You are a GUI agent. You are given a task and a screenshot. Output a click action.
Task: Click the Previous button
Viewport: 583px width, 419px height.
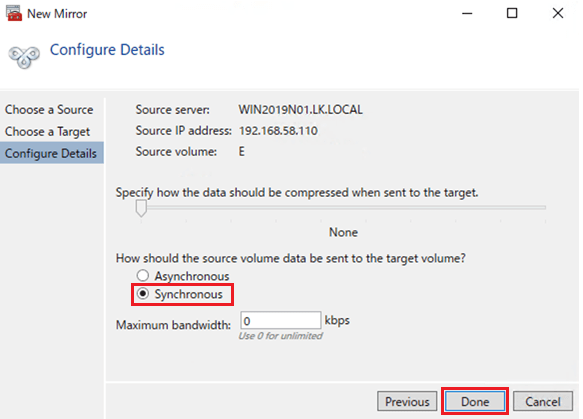[x=407, y=402]
